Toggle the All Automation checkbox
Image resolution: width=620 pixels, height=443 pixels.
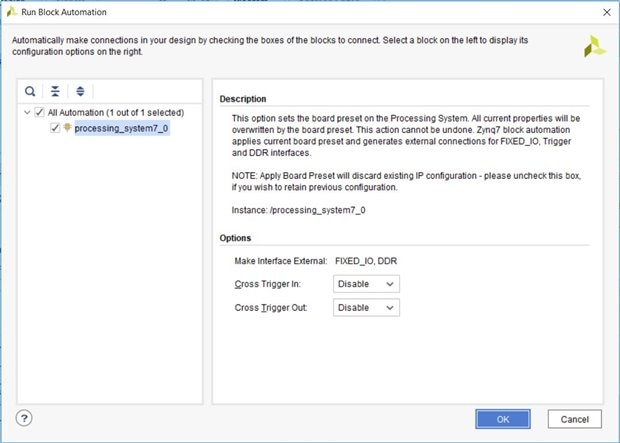click(40, 112)
